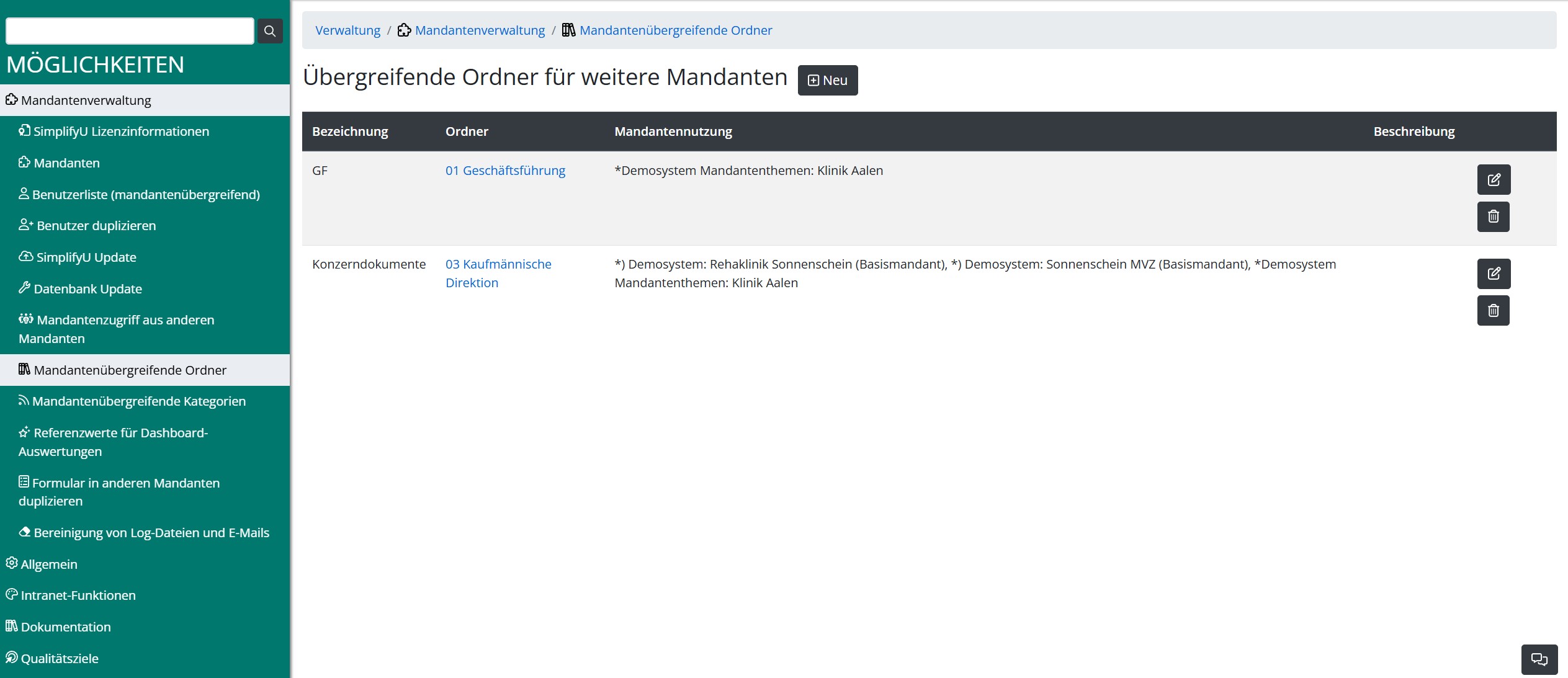
Task: Delete the Konzerndokumente entry
Action: pos(1493,311)
